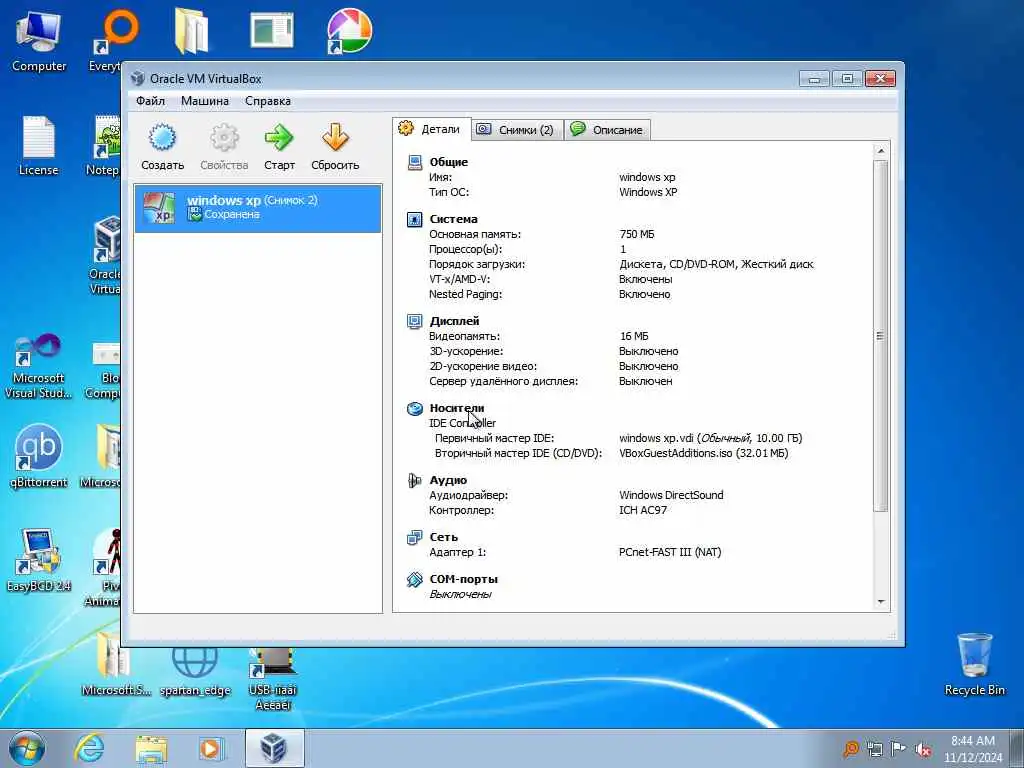Image resolution: width=1024 pixels, height=768 pixels.
Task: Start the VM with the Старт arrow
Action: coord(279,138)
